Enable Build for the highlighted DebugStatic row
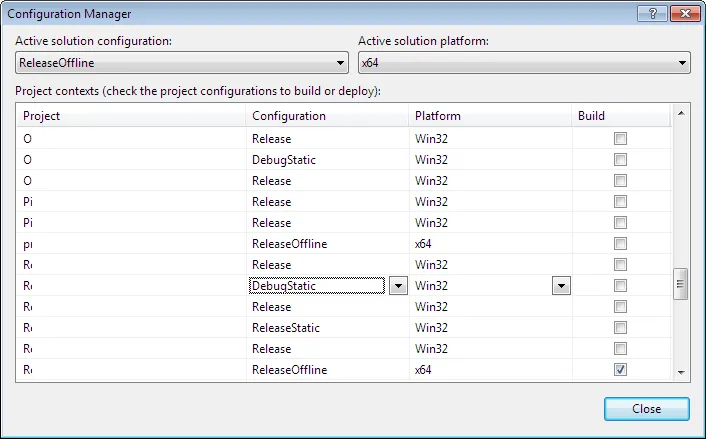Screen dimensions: 706x439 621,286
